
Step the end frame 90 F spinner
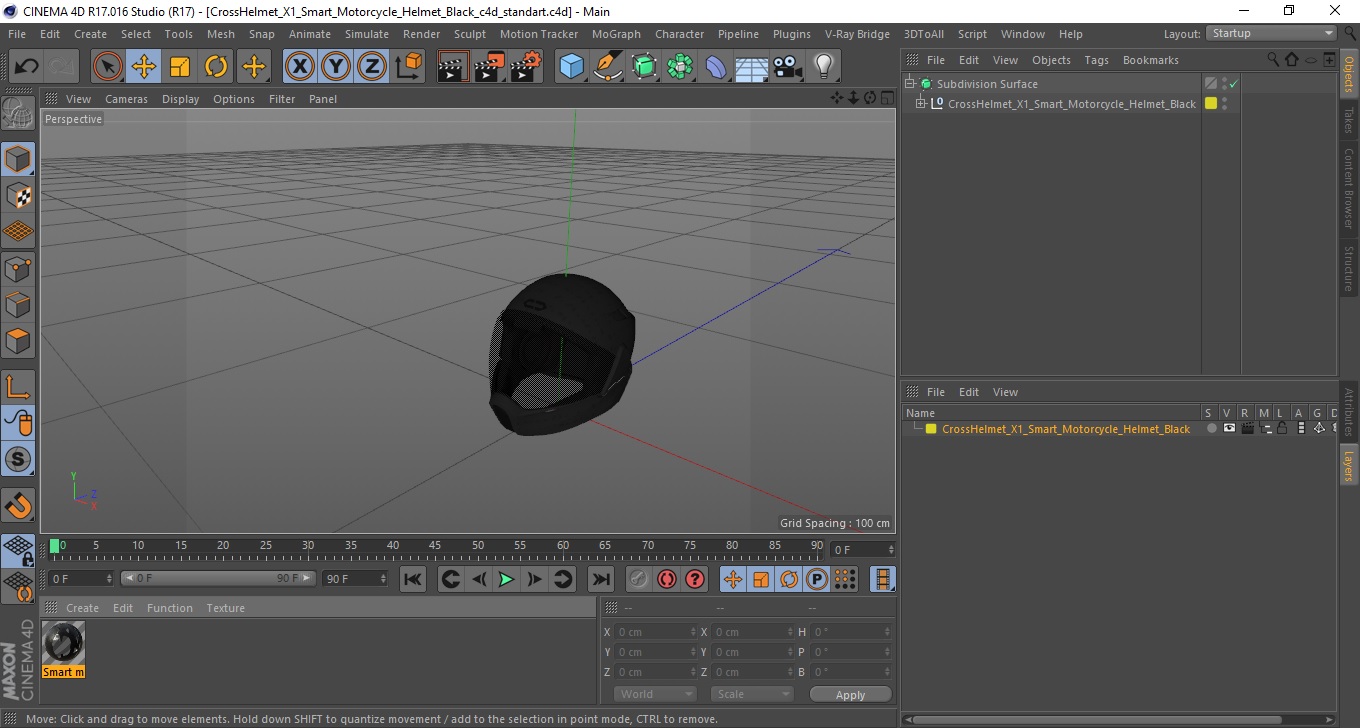point(383,578)
